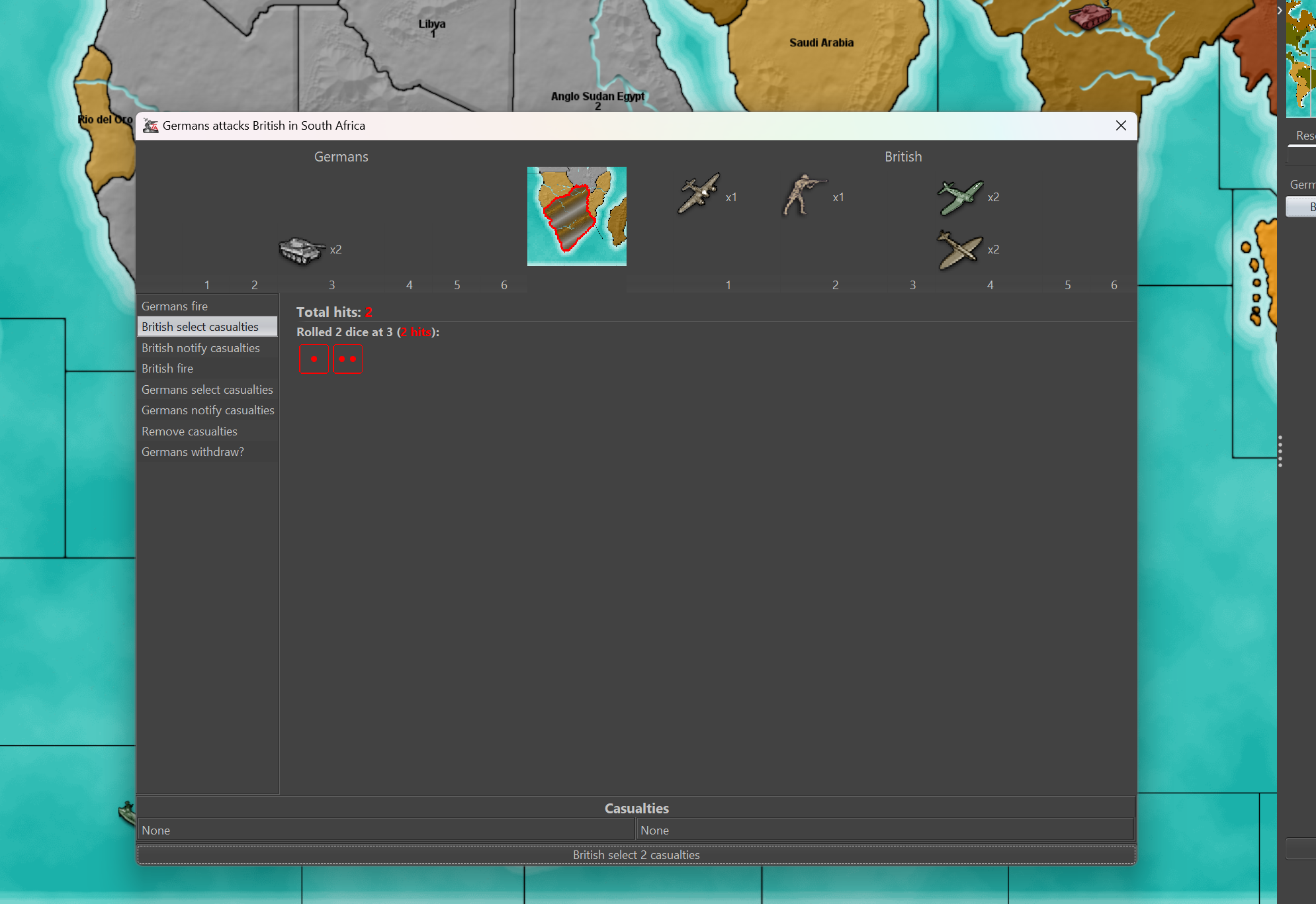Screen dimensions: 1316x904
Task: Select the 'Germans select casualties' step
Action: [207, 390]
